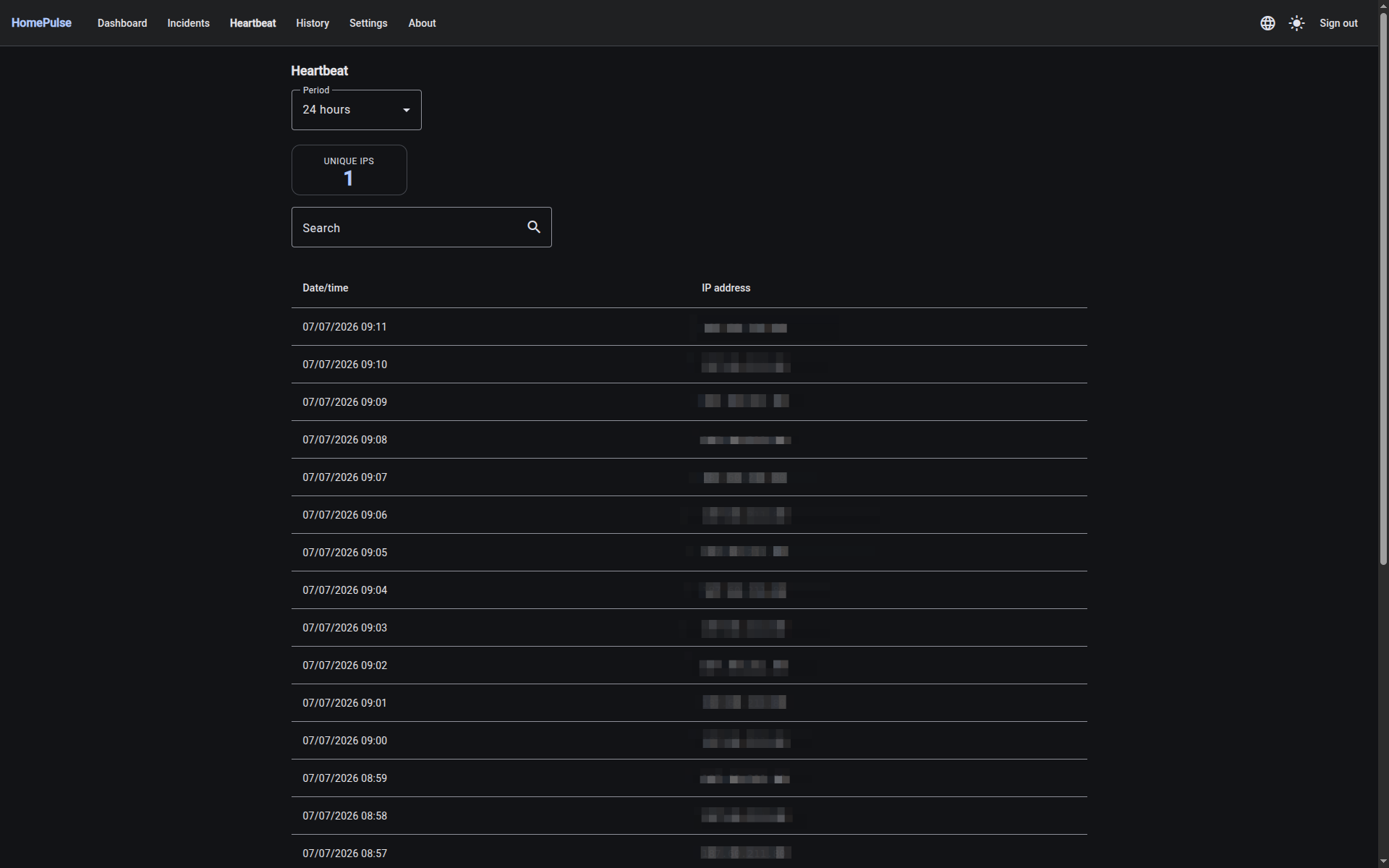The image size is (1389, 868).
Task: Select row 07/07/2026 08:59
Action: click(689, 778)
